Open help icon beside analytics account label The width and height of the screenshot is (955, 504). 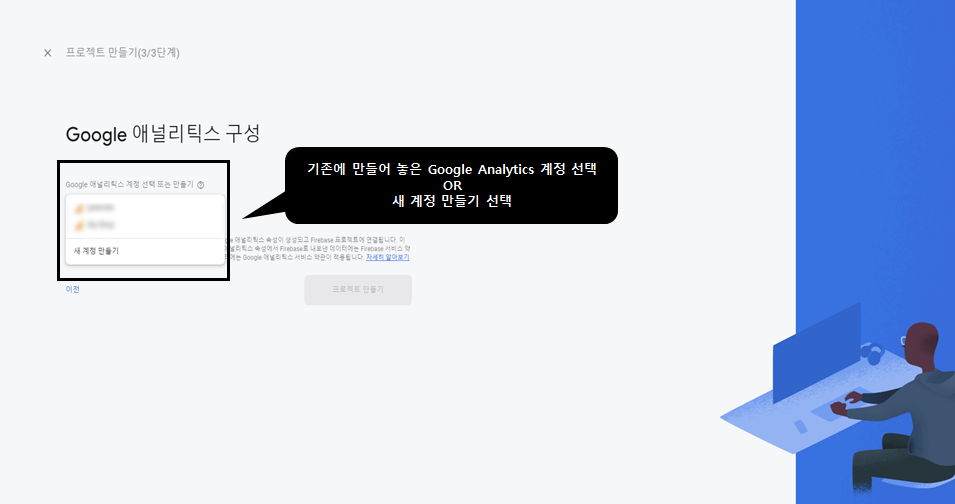click(200, 184)
